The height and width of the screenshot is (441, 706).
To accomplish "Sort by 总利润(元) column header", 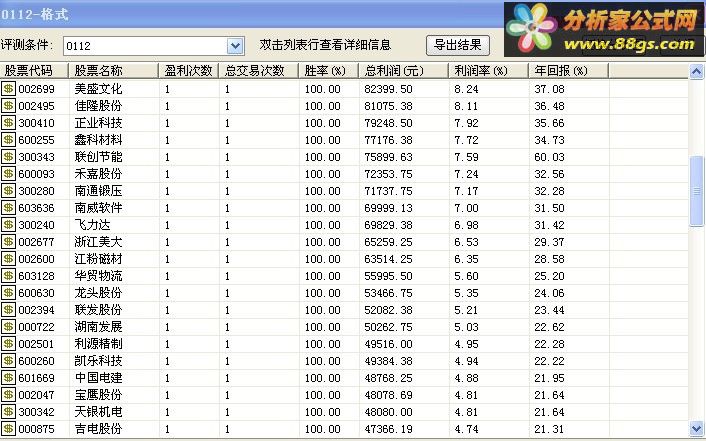I will [403, 71].
